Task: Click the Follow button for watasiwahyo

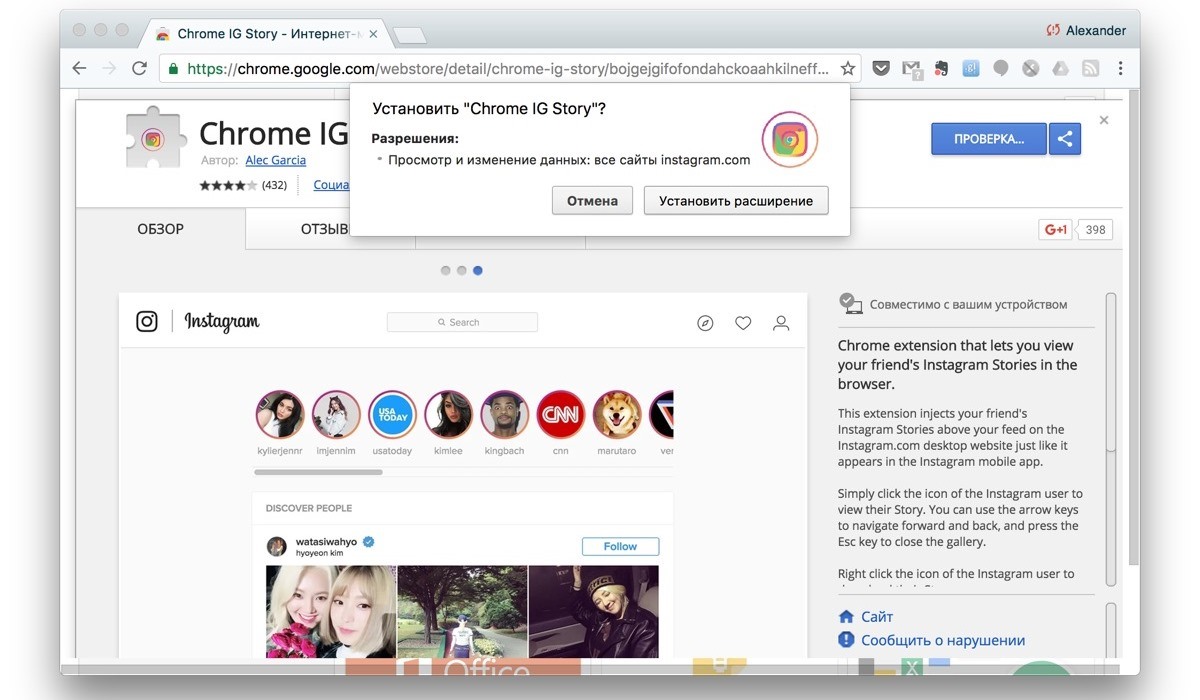Action: coord(620,546)
